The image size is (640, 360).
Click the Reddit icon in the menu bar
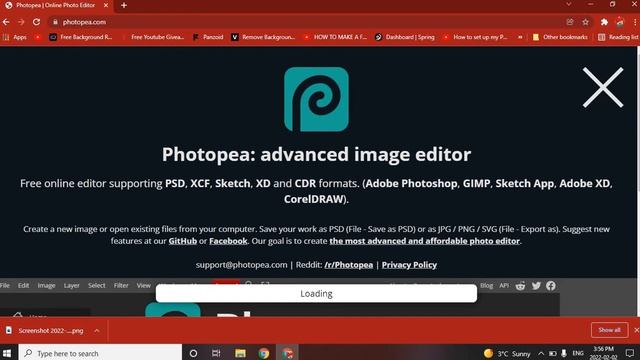(x=520, y=286)
